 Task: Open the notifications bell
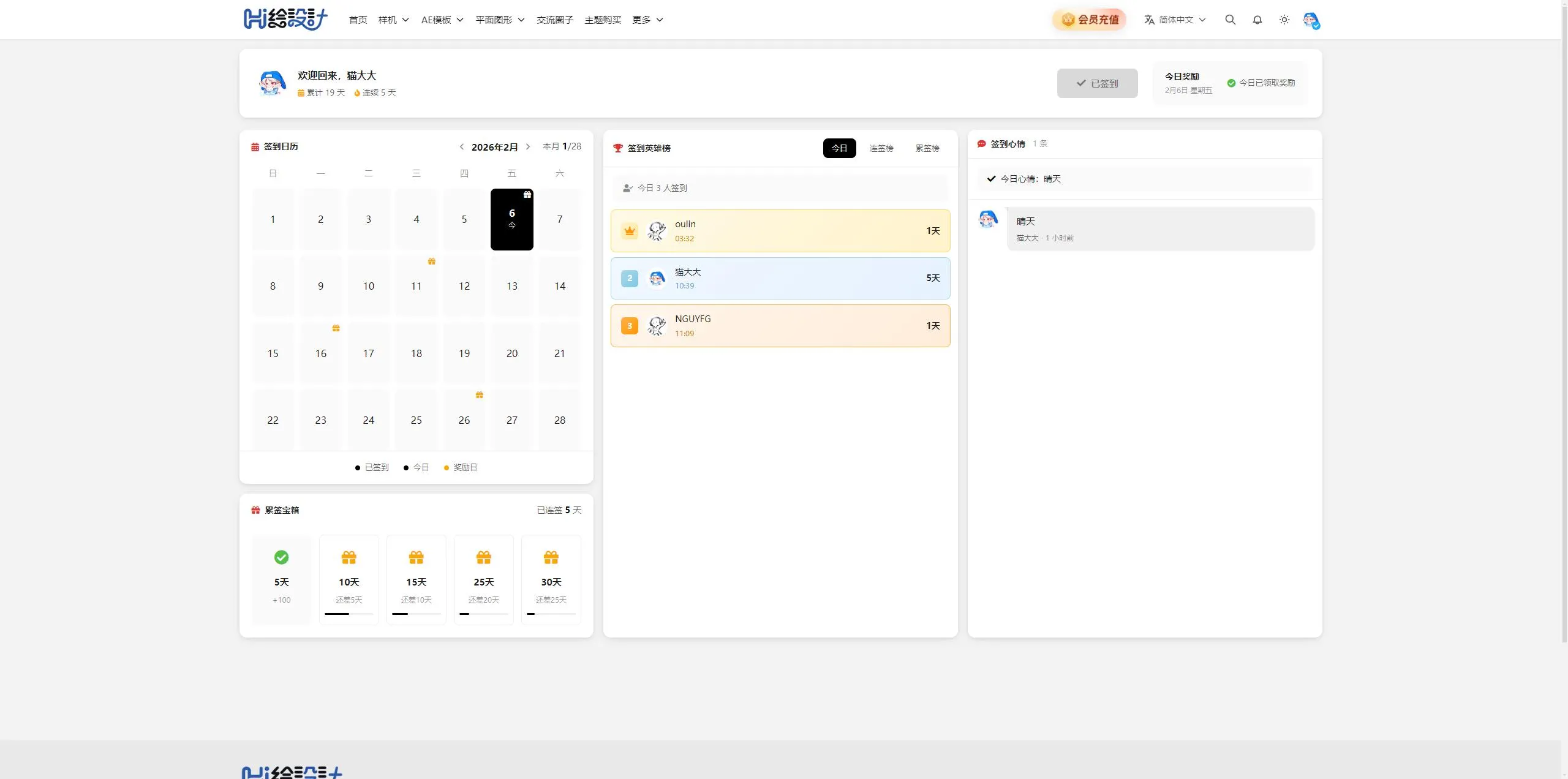click(x=1257, y=20)
